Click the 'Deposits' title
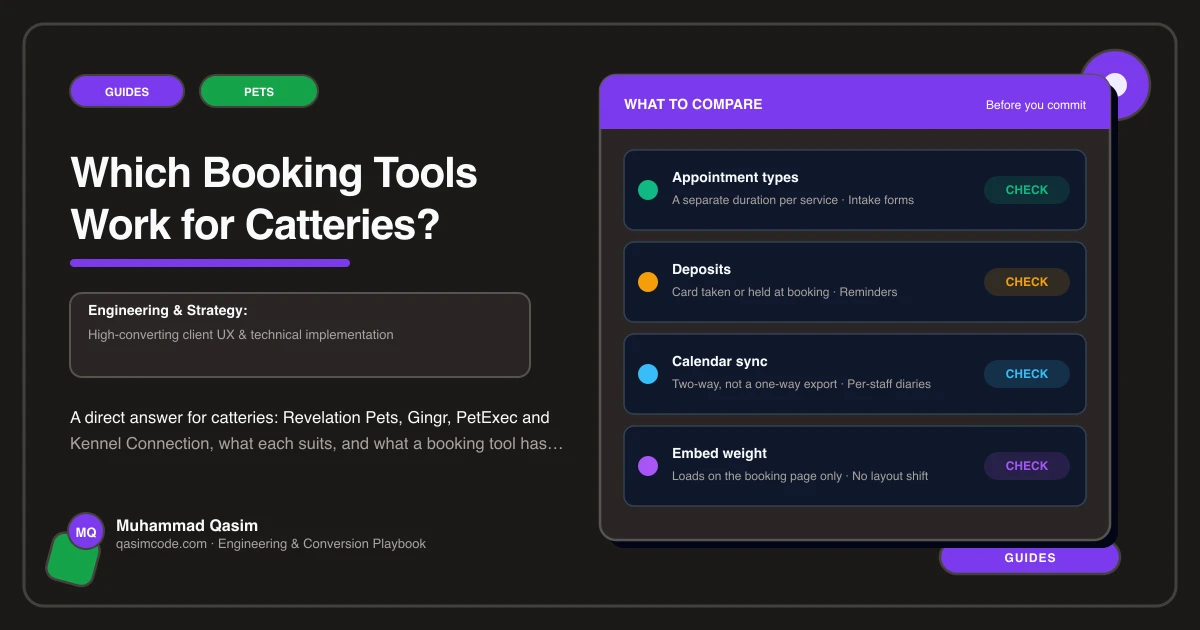This screenshot has height=630, width=1200. coord(701,269)
